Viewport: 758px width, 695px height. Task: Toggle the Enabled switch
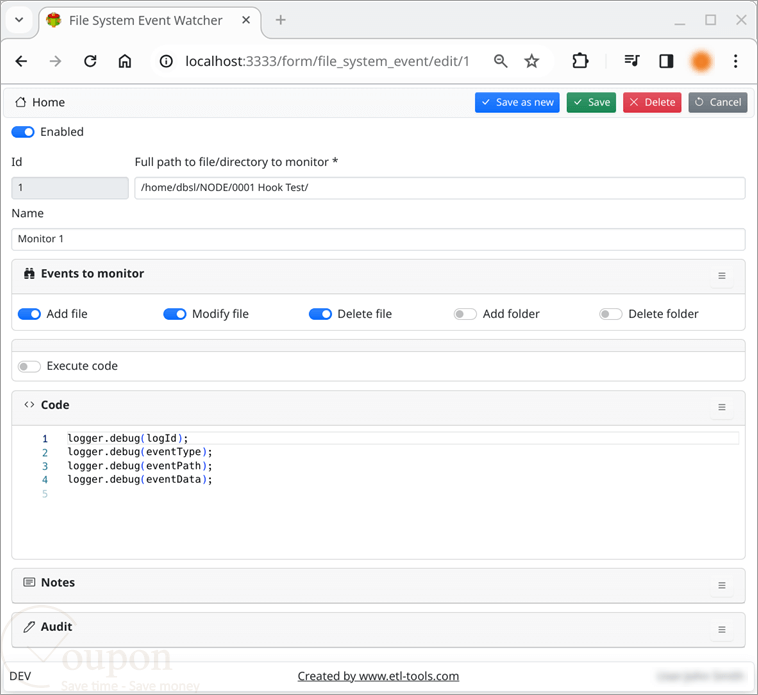point(23,132)
